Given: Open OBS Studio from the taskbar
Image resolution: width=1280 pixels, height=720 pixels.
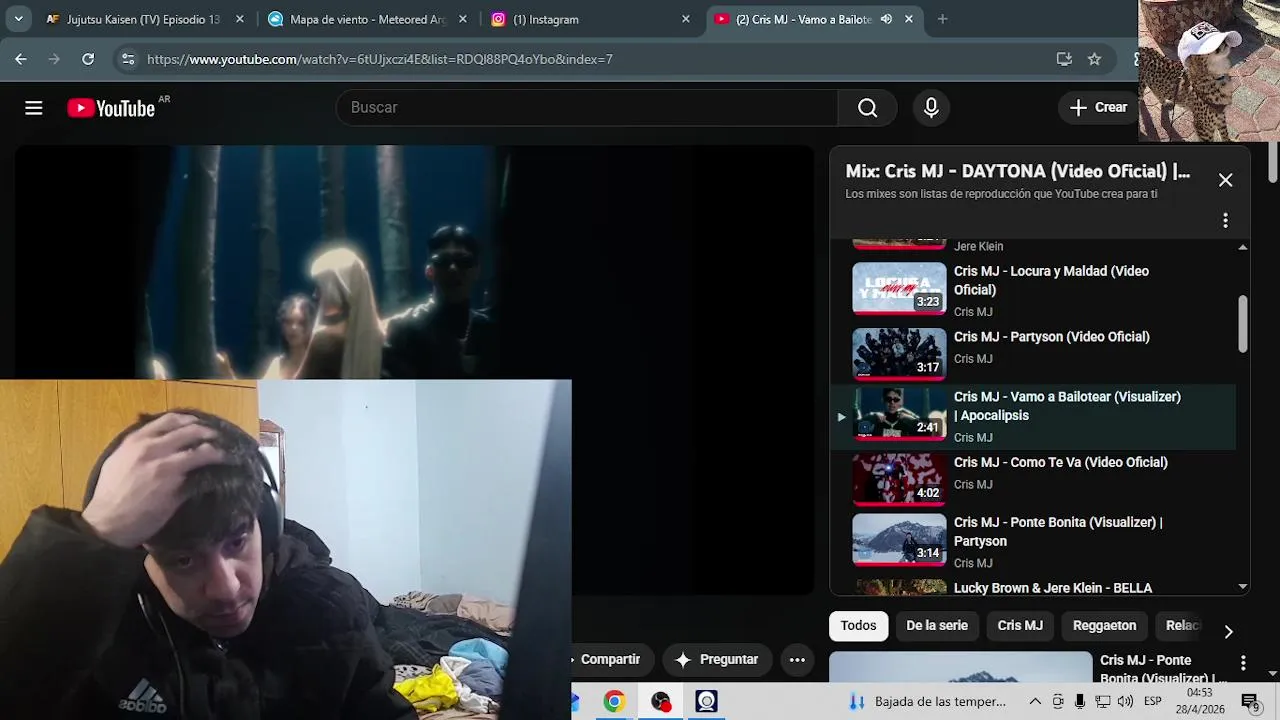Looking at the screenshot, I should coord(661,702).
